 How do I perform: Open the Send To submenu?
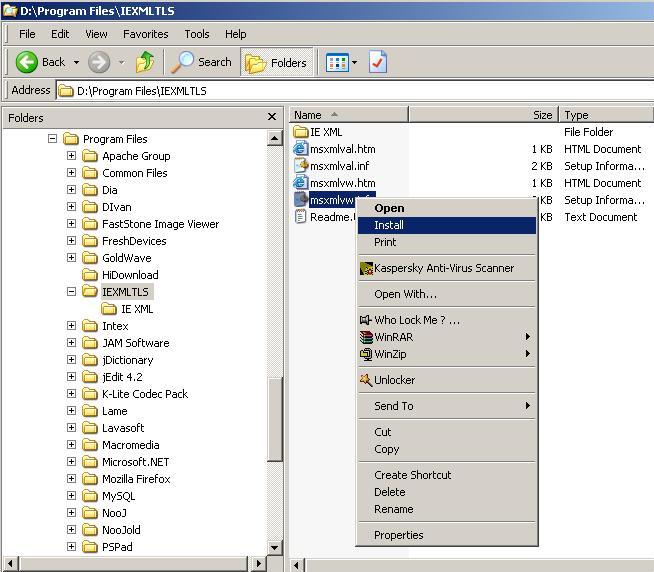447,406
